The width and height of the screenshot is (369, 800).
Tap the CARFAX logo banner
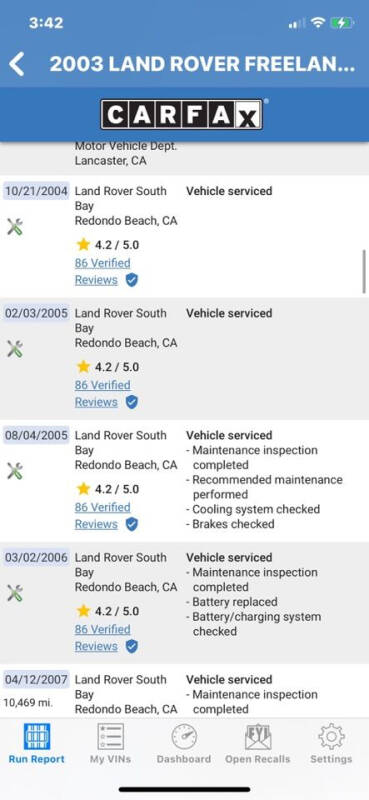182,115
